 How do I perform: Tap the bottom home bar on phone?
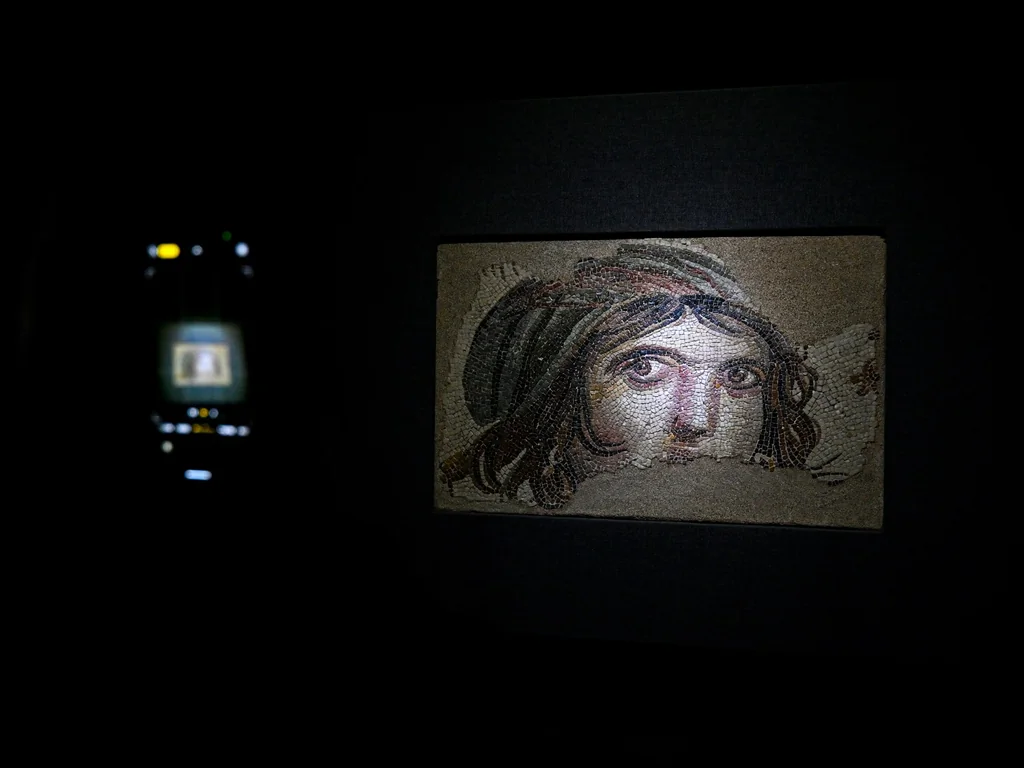198,474
